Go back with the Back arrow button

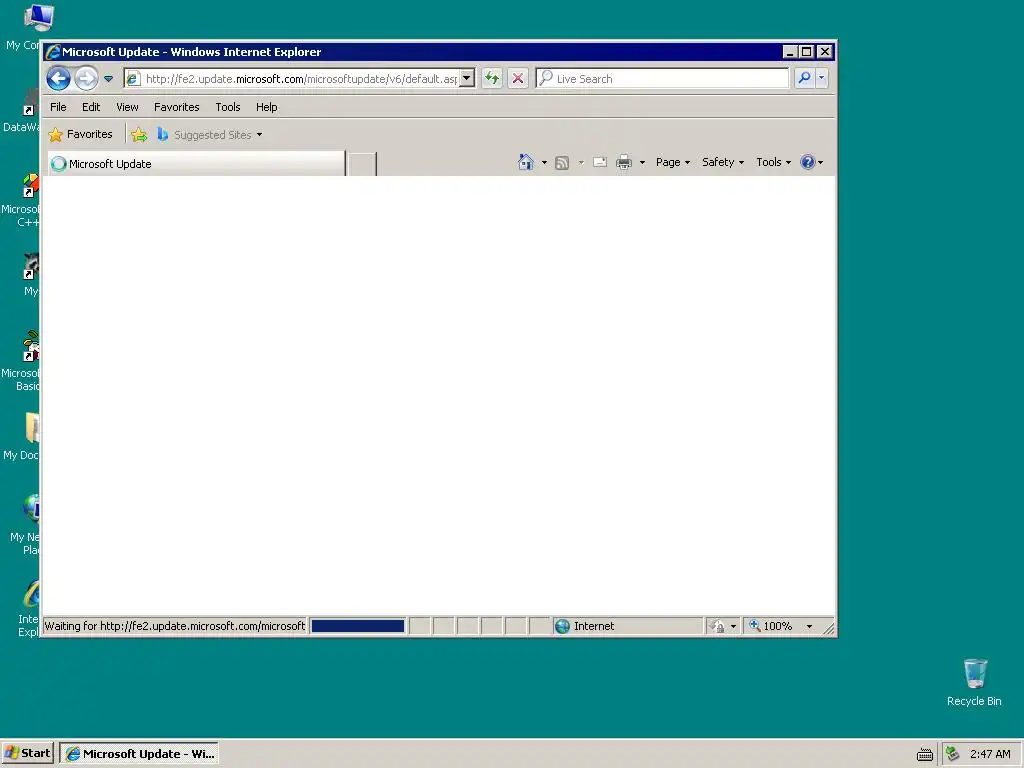point(58,79)
